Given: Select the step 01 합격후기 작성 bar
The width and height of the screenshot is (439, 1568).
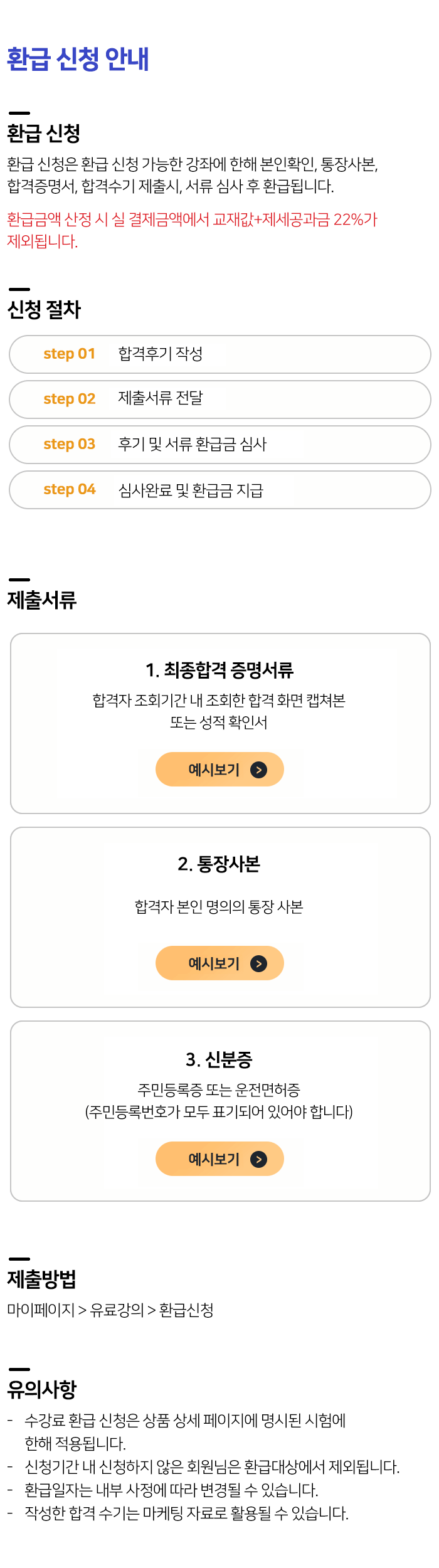Looking at the screenshot, I should tap(219, 354).
